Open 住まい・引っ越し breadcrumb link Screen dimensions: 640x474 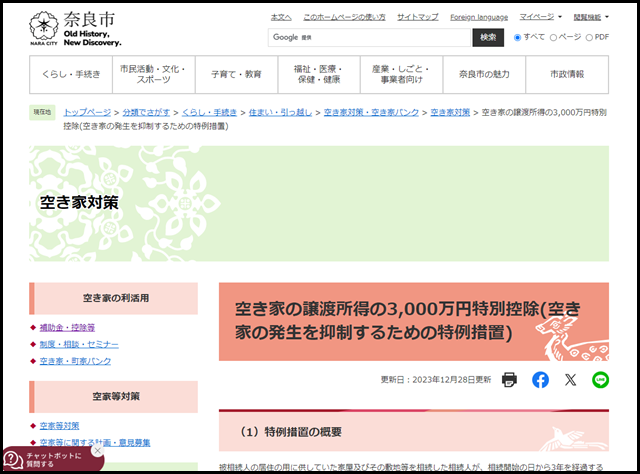pyautogui.click(x=280, y=112)
